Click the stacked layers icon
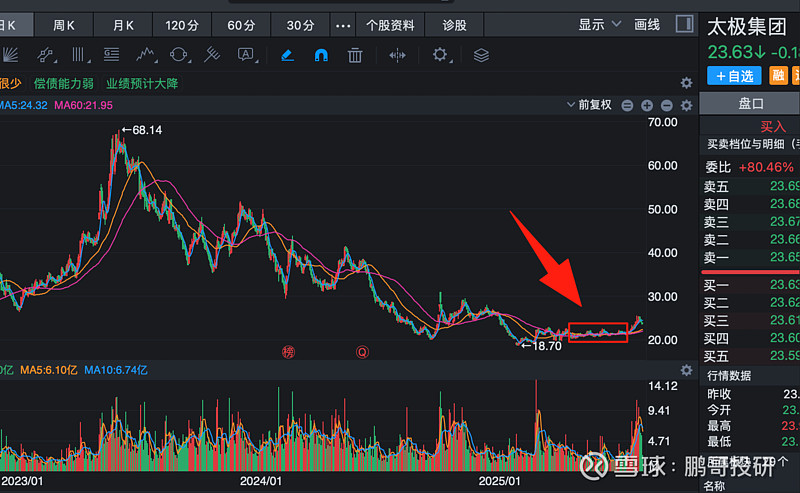 (481, 55)
